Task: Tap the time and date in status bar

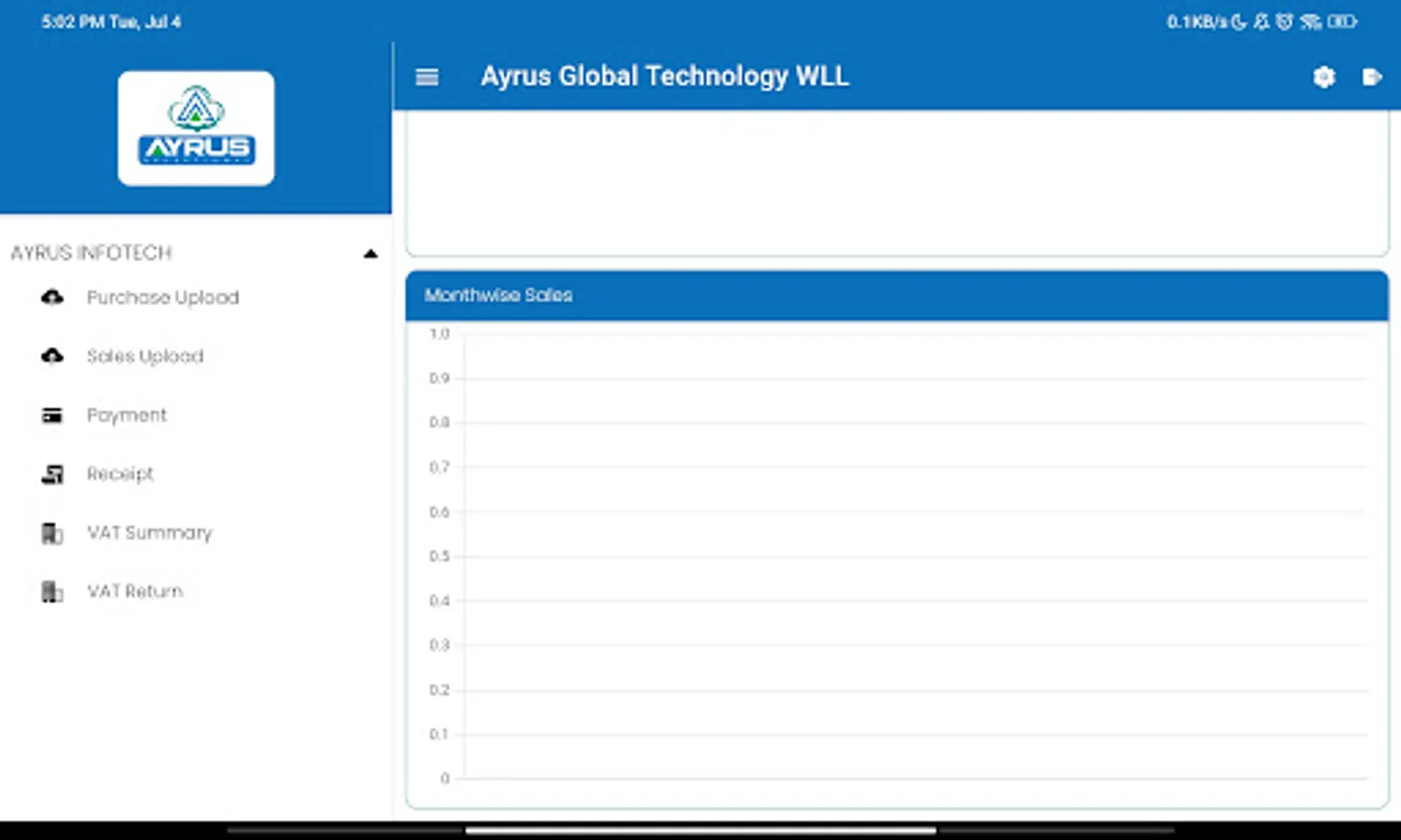Action: coord(111,21)
